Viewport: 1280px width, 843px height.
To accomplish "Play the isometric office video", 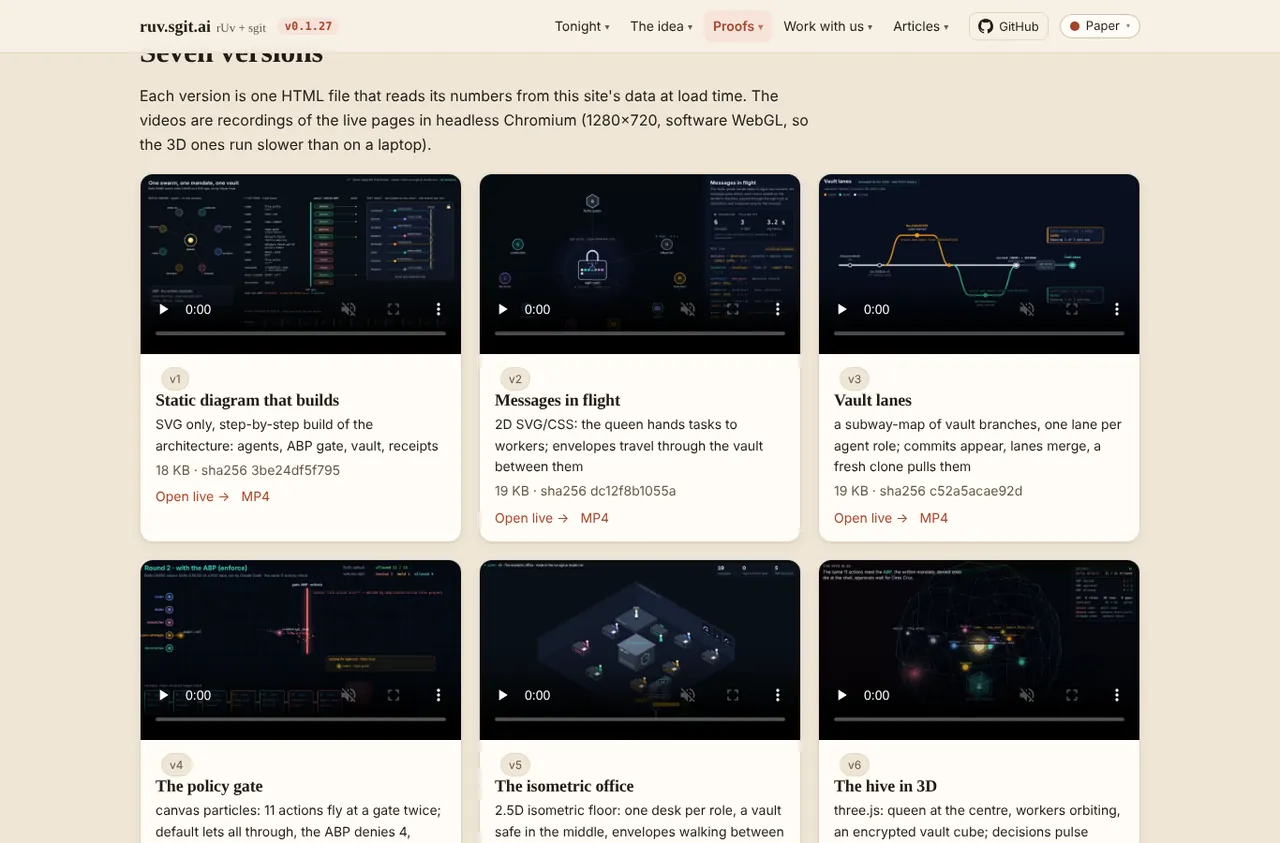I will (x=503, y=695).
